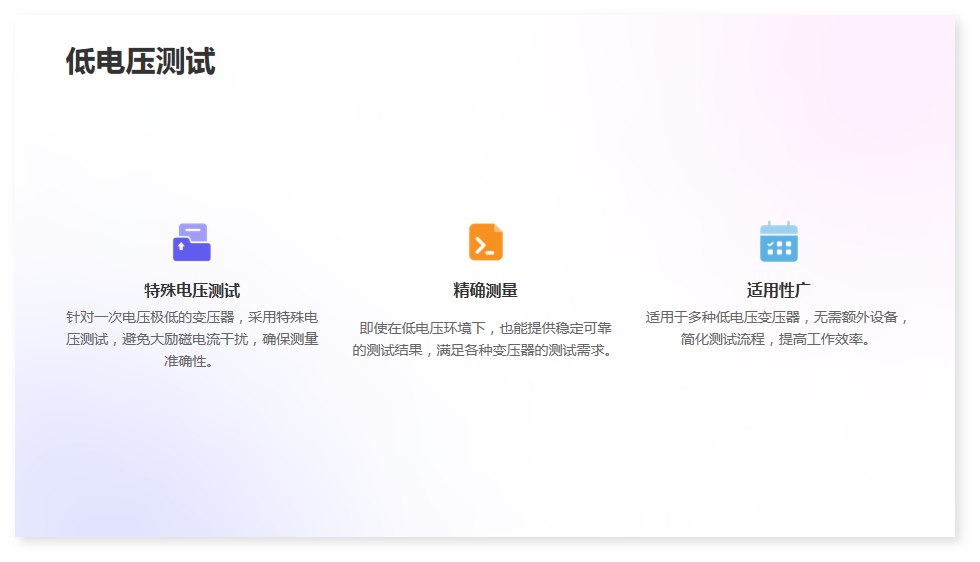Select the slide title "低电压测试"
The image size is (980, 562).
click(x=140, y=62)
